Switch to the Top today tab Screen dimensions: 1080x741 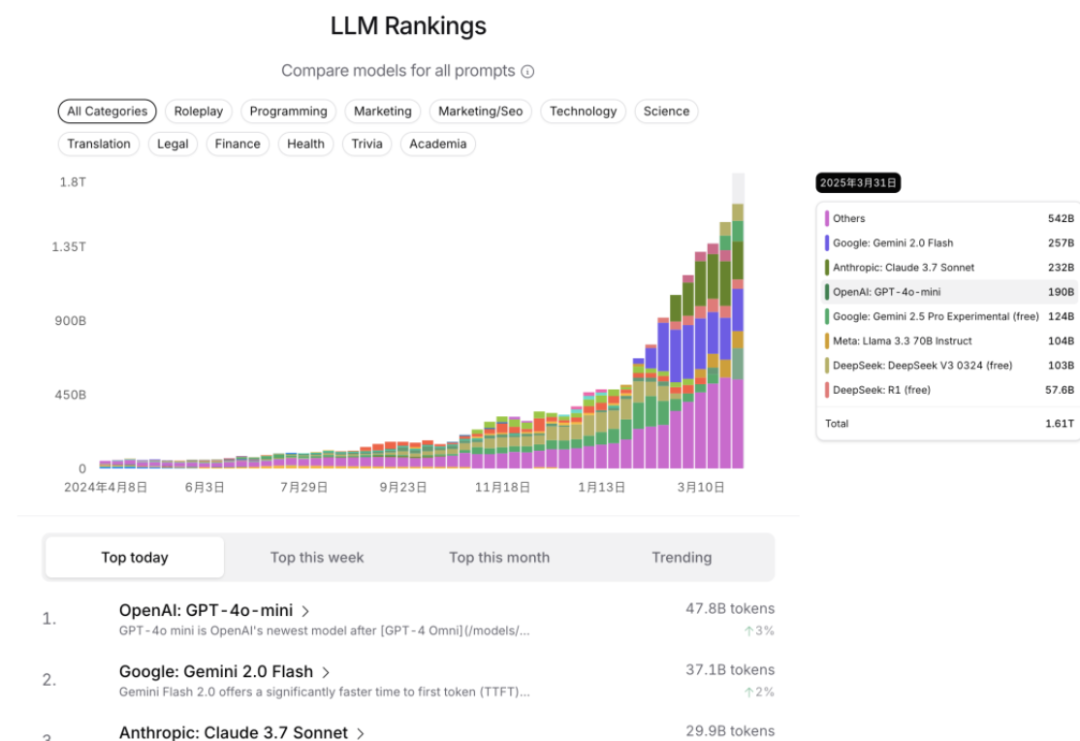click(x=135, y=557)
